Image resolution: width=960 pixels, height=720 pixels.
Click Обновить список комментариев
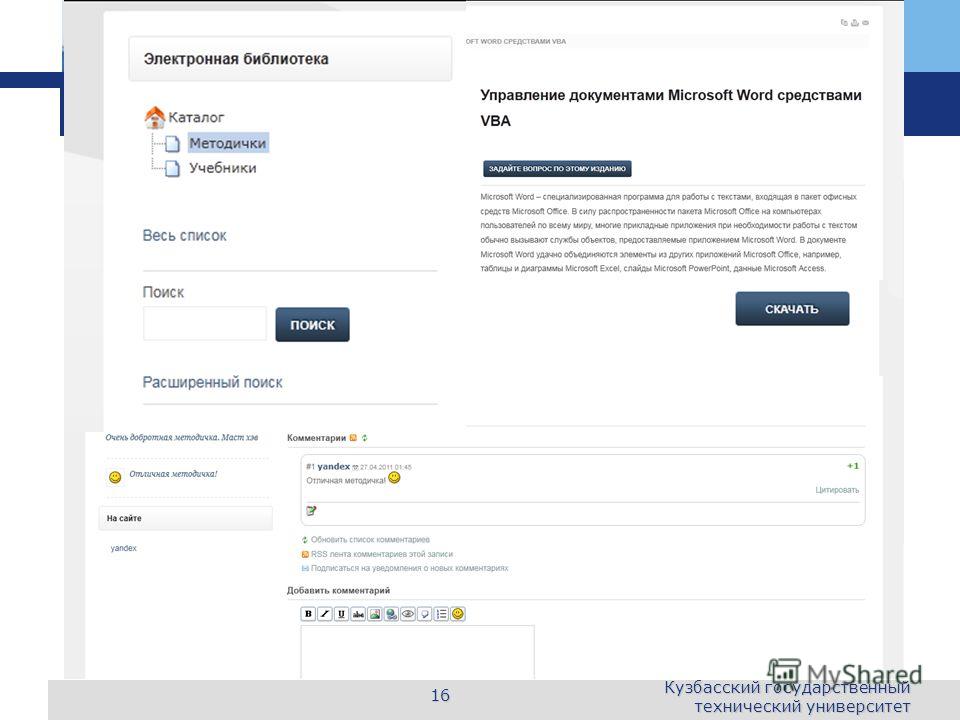(x=370, y=539)
